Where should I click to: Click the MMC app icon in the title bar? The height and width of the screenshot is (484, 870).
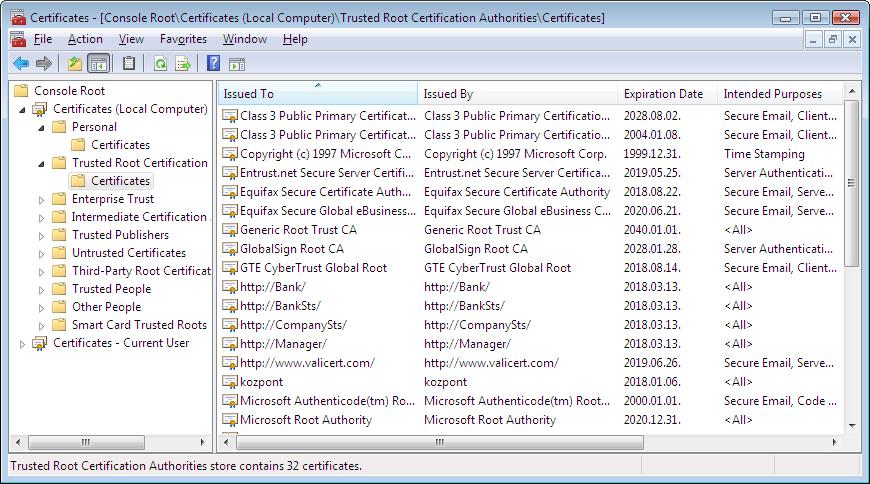point(18,18)
